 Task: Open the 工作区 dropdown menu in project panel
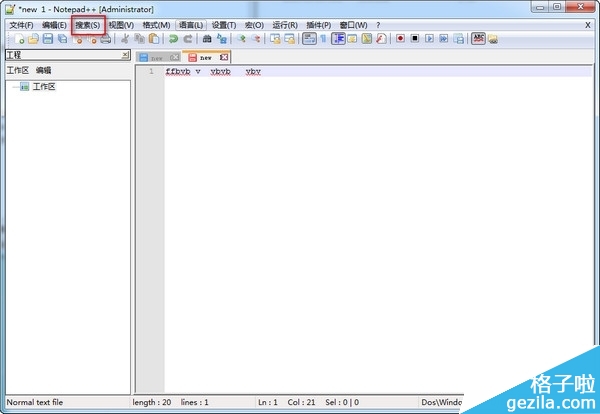[17, 71]
